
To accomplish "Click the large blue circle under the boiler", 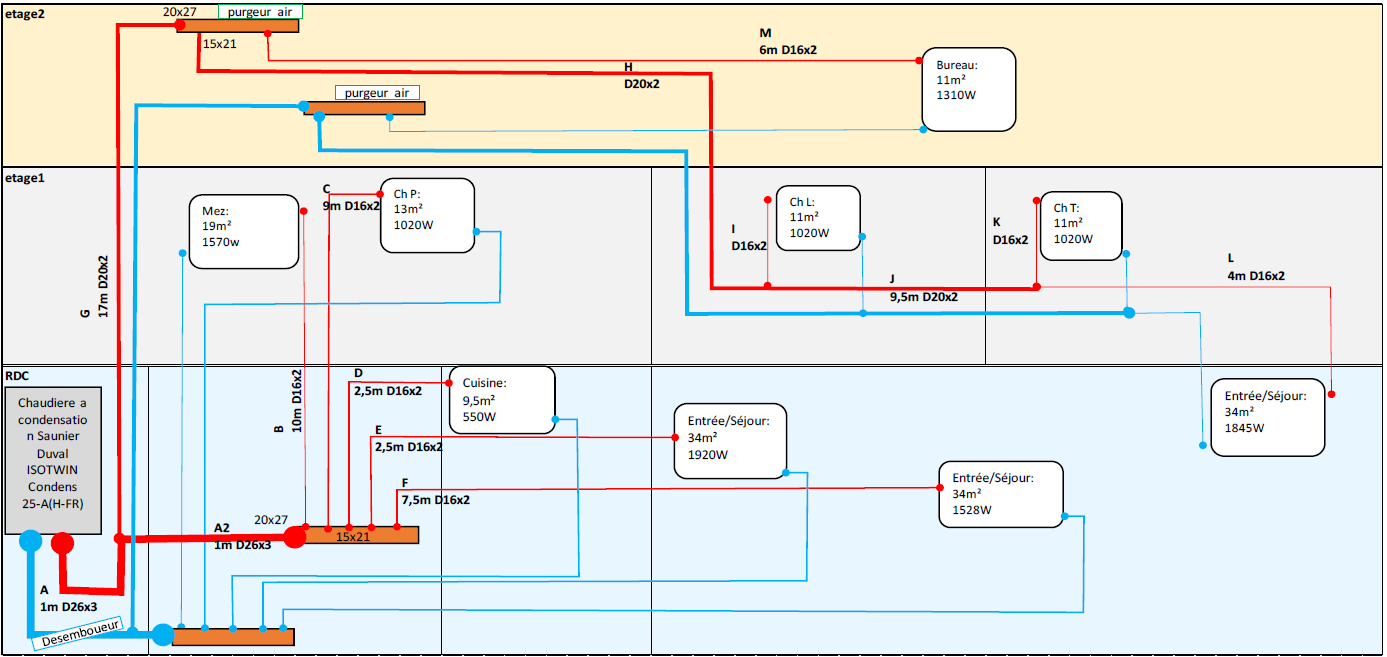I will pos(30,541).
